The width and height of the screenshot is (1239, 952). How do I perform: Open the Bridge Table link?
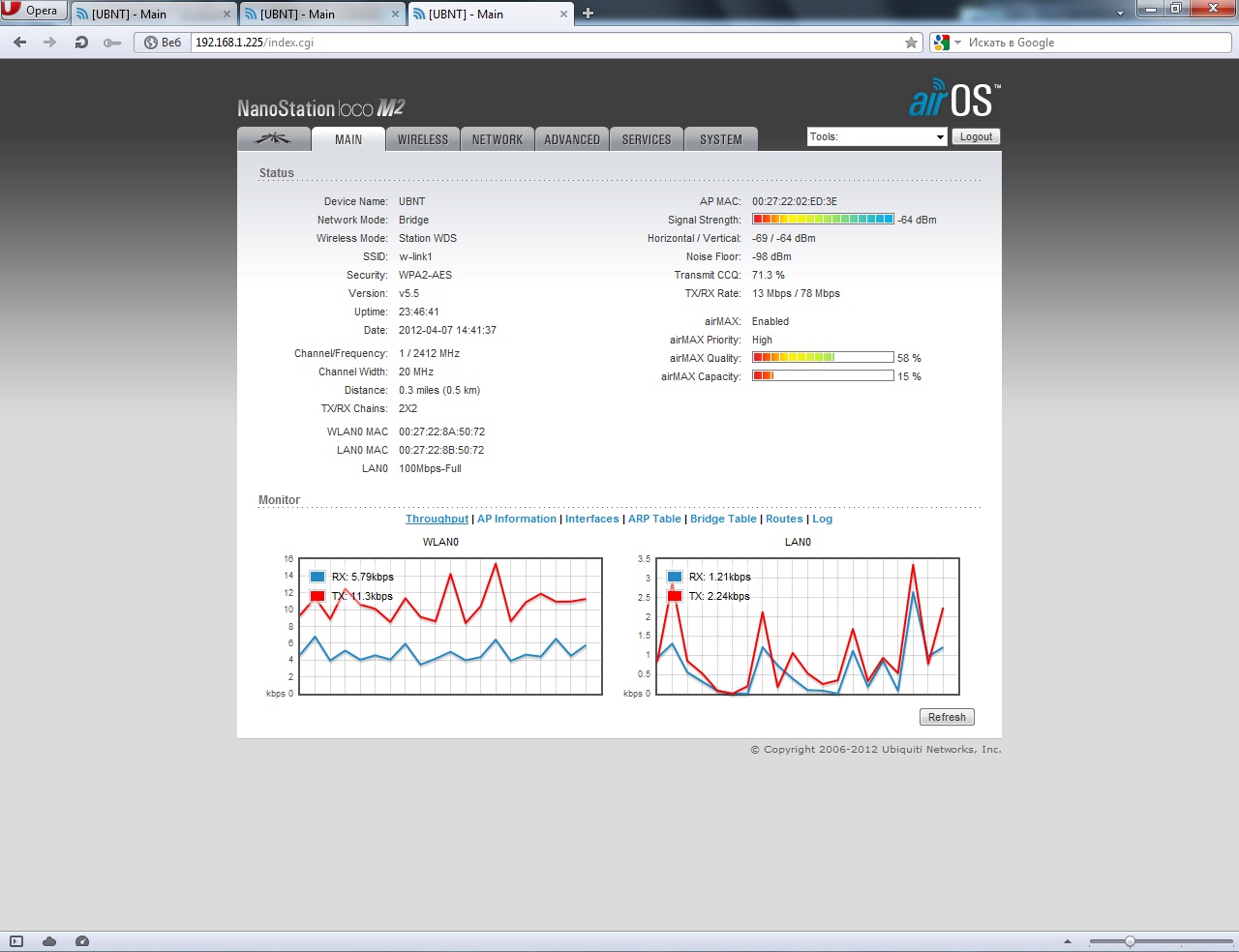[723, 520]
